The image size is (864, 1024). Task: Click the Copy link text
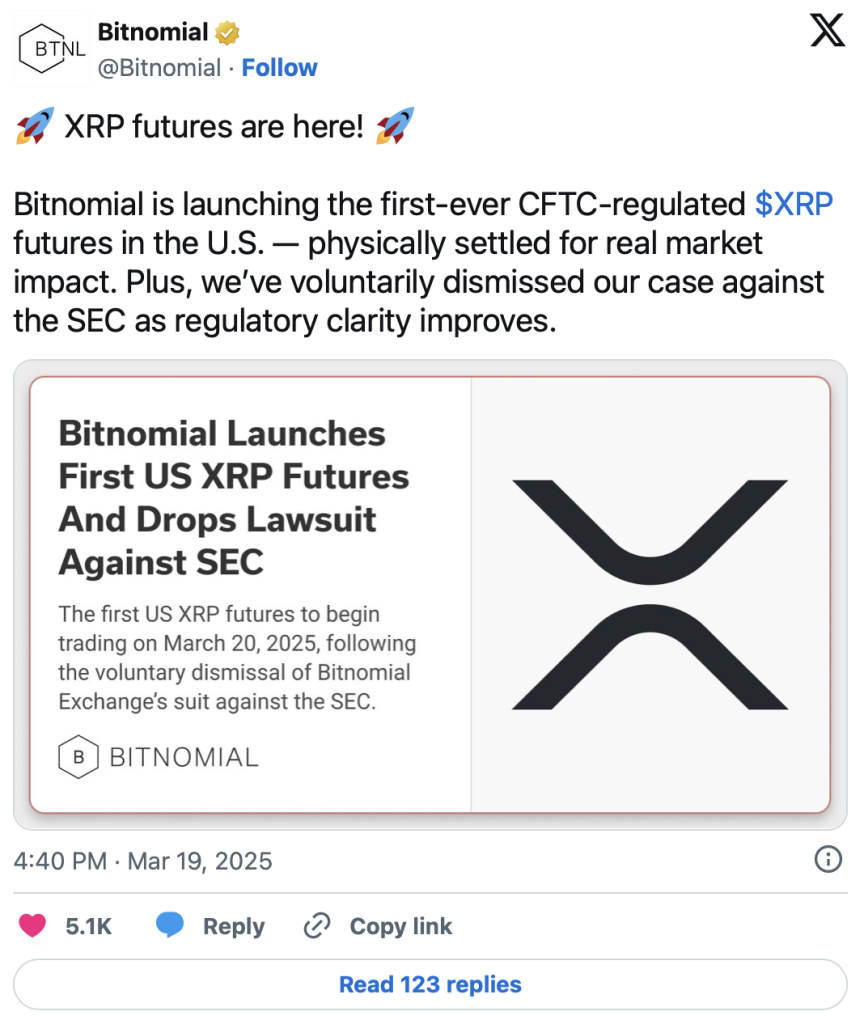point(401,926)
